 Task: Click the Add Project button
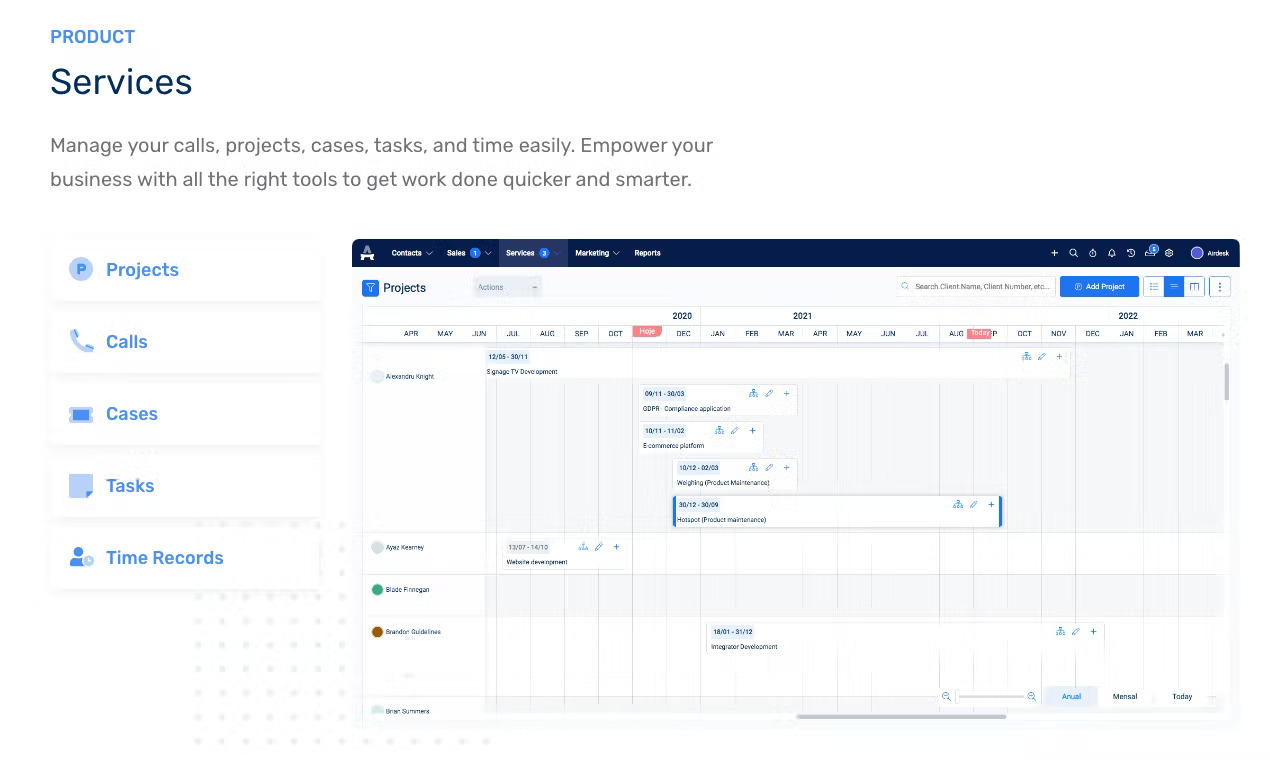point(1099,287)
